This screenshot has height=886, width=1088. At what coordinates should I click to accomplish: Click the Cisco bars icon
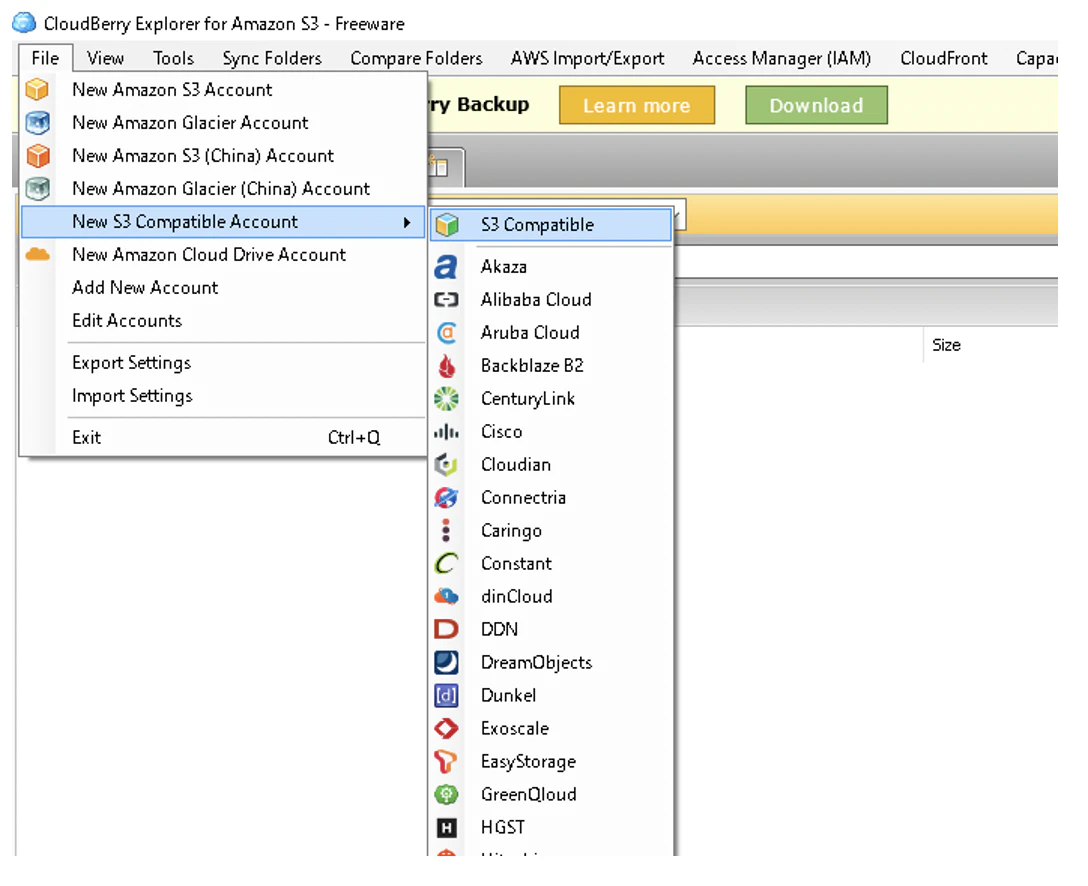click(446, 432)
